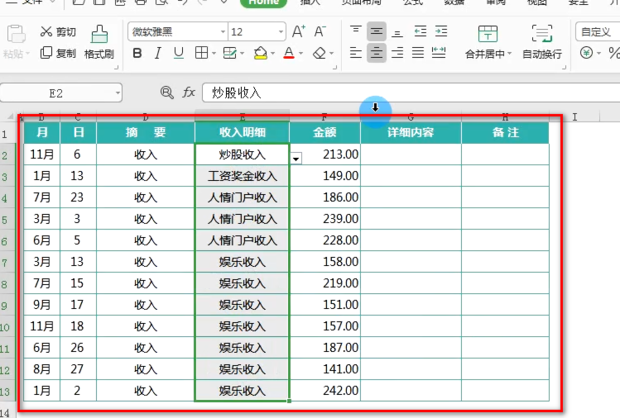The image size is (620, 418).
Task: Apply red font color A
Action: pyautogui.click(x=289, y=53)
